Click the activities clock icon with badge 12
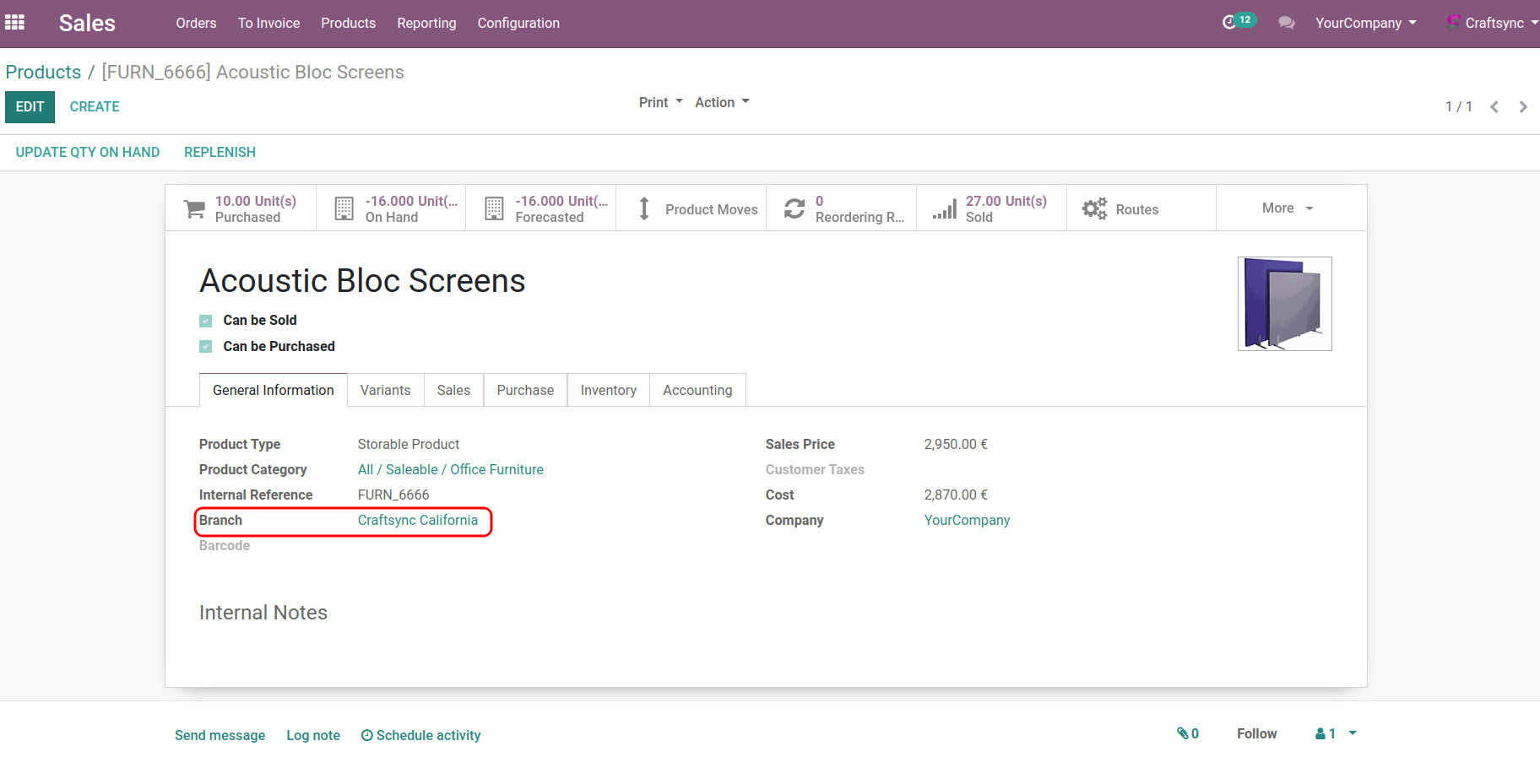The width and height of the screenshot is (1540, 784). [1230, 23]
